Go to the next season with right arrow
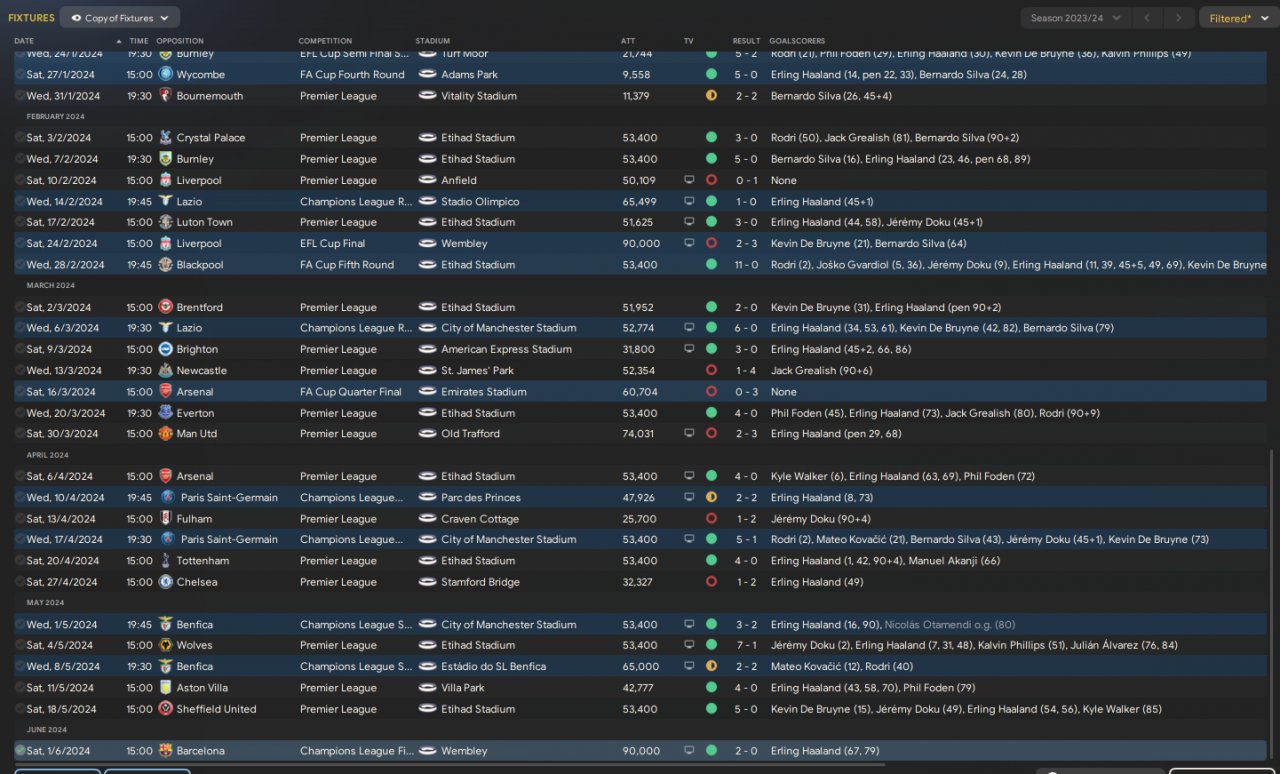Viewport: 1280px width, 774px height. point(1180,18)
